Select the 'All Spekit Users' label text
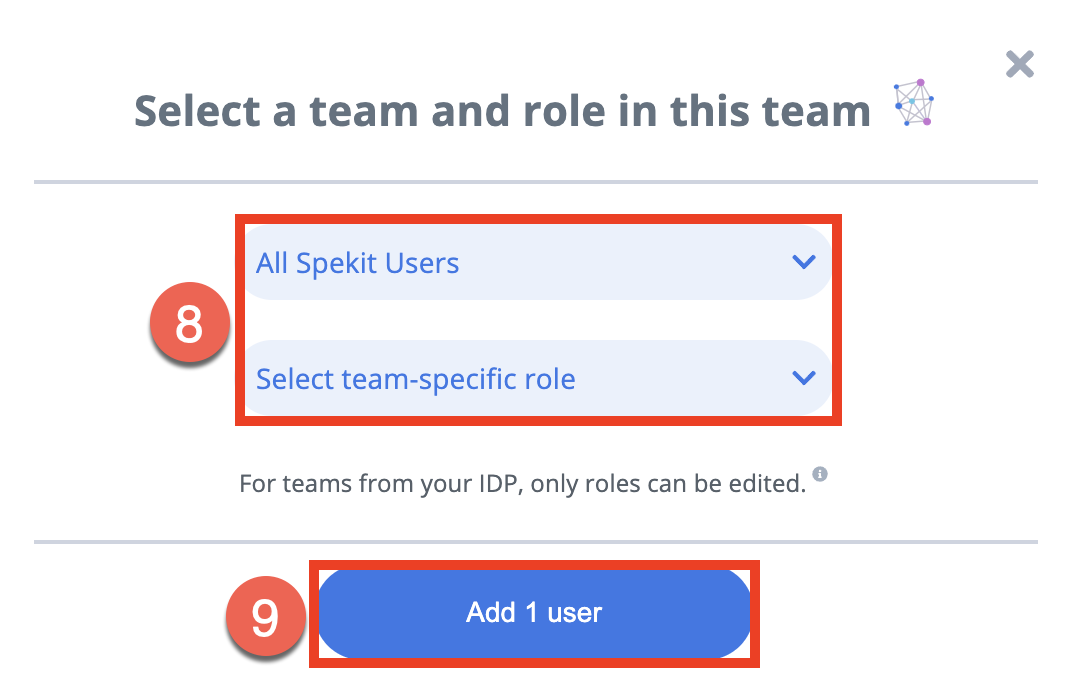1068x696 pixels. (358, 264)
